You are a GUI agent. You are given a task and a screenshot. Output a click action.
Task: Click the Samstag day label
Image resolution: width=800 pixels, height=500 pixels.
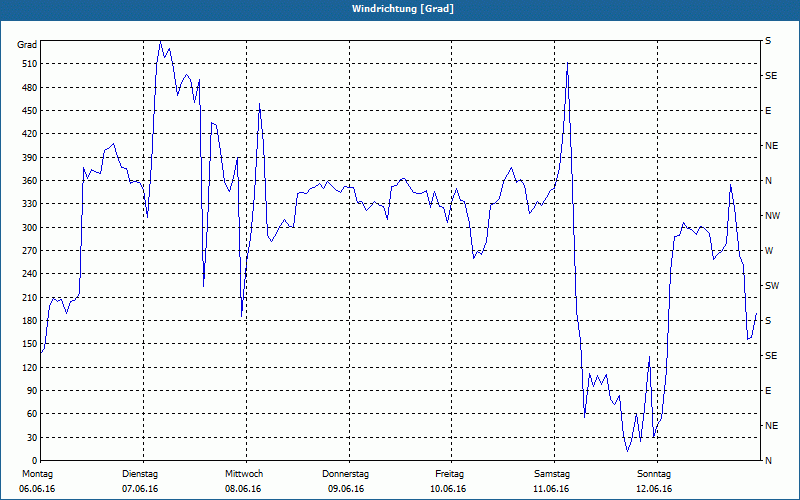[x=552, y=474]
